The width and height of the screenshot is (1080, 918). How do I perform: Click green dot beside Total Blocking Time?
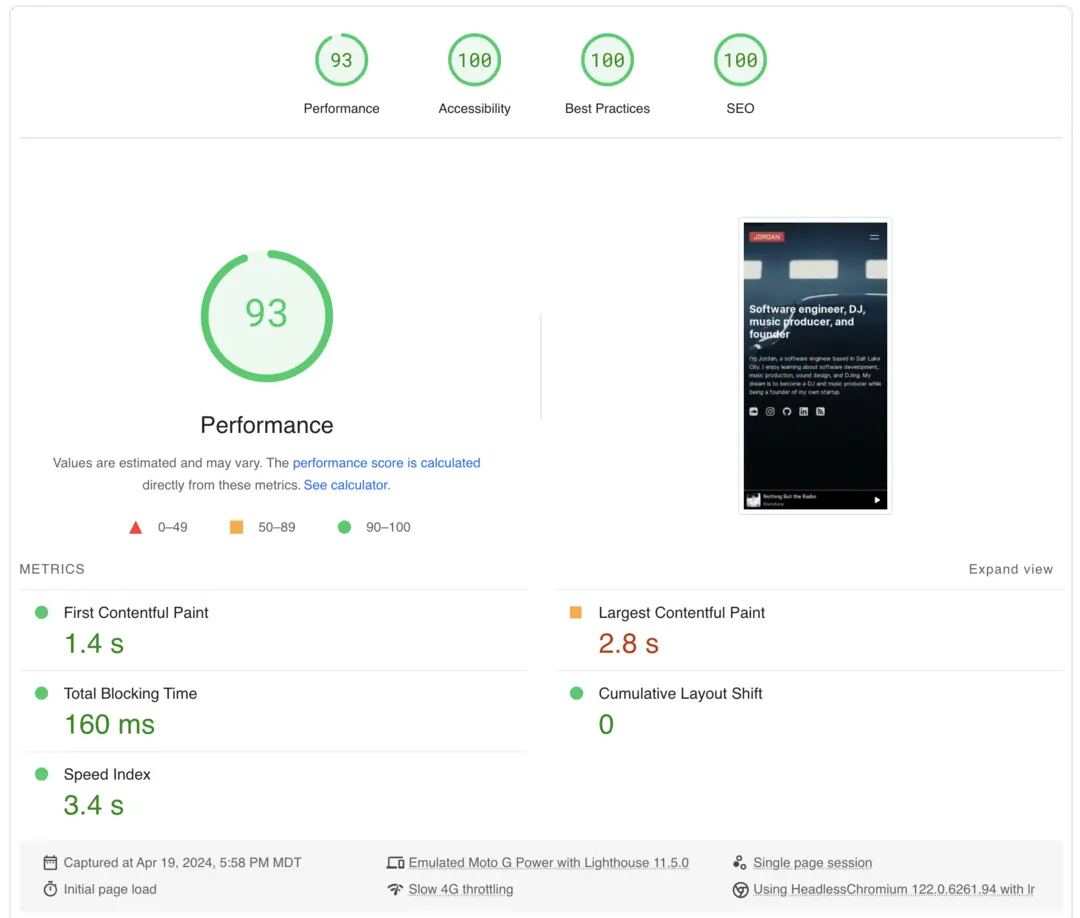click(x=41, y=693)
